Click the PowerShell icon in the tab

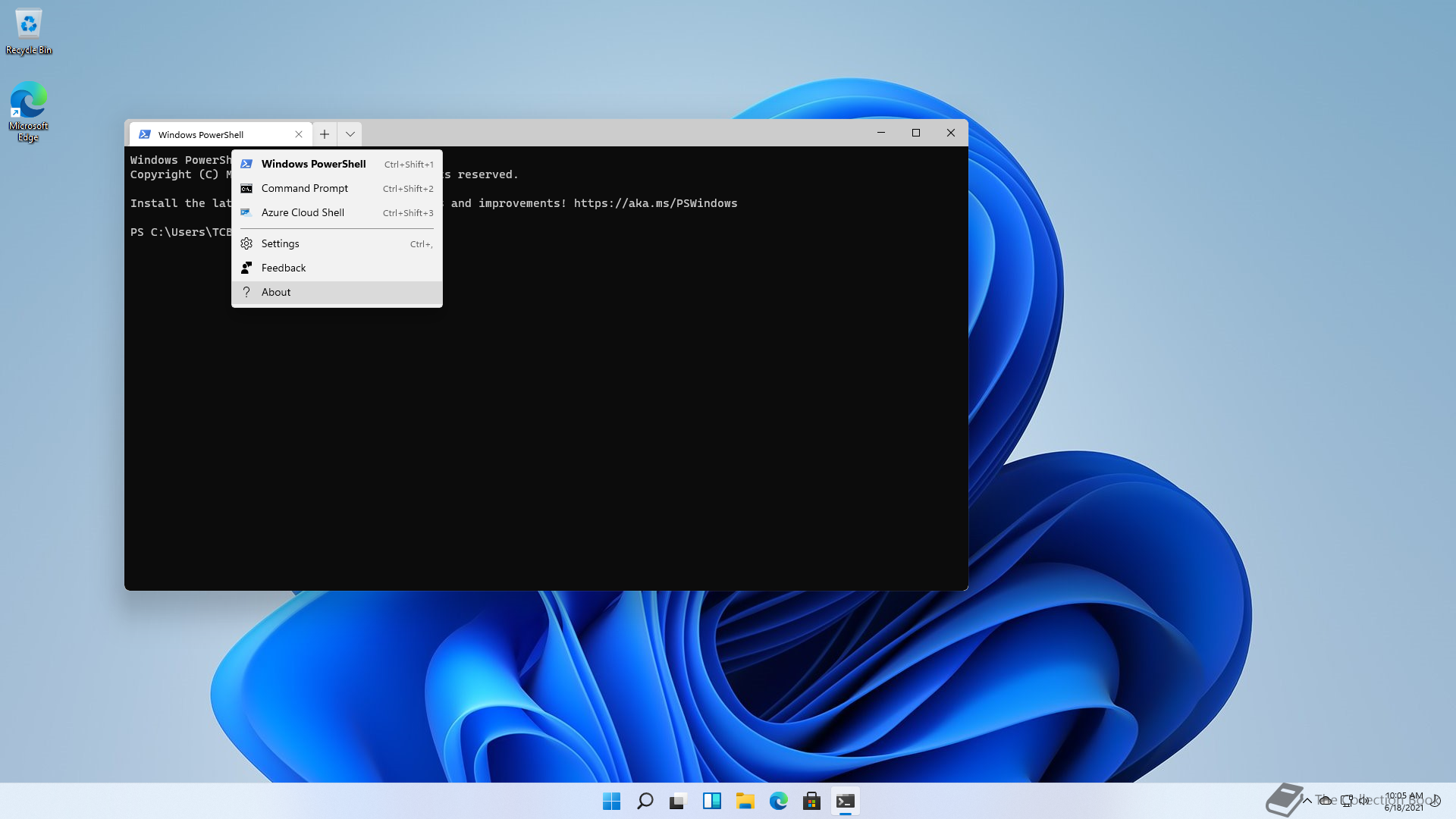coord(145,134)
